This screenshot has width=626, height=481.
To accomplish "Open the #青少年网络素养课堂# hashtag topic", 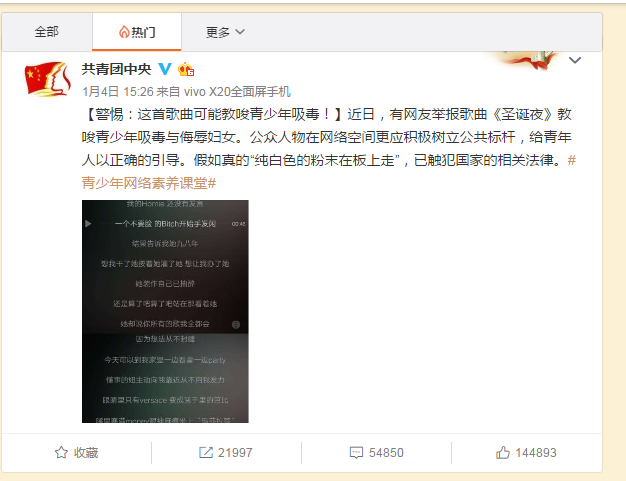I will 329,172.
